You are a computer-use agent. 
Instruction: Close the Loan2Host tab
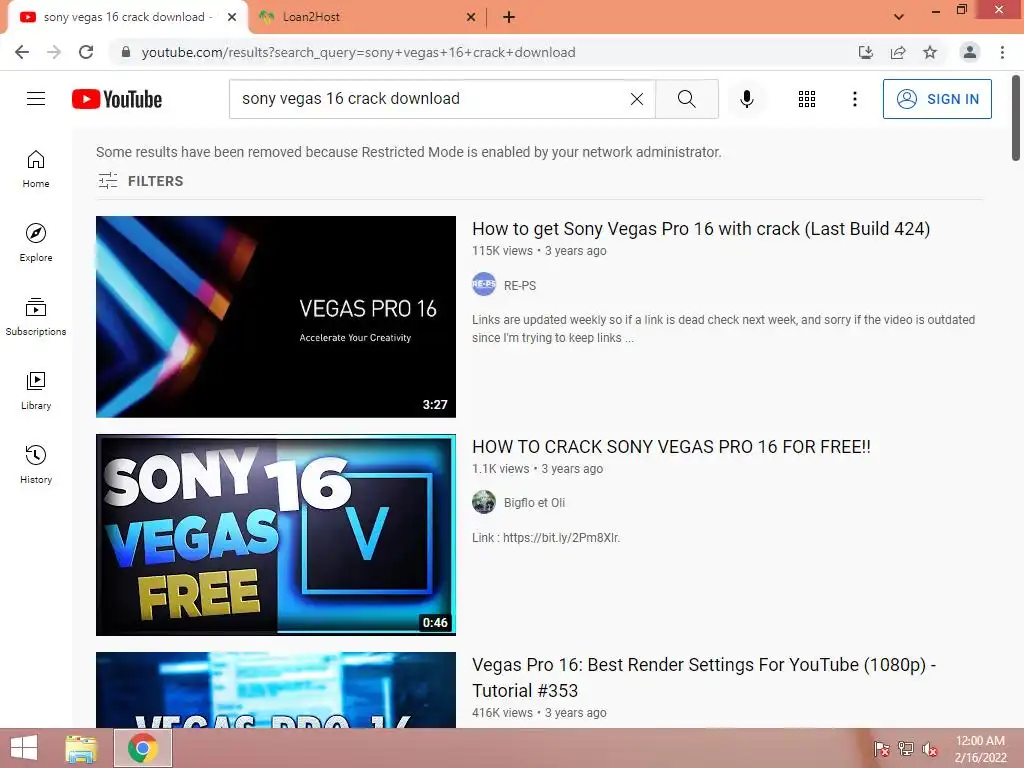click(x=471, y=17)
